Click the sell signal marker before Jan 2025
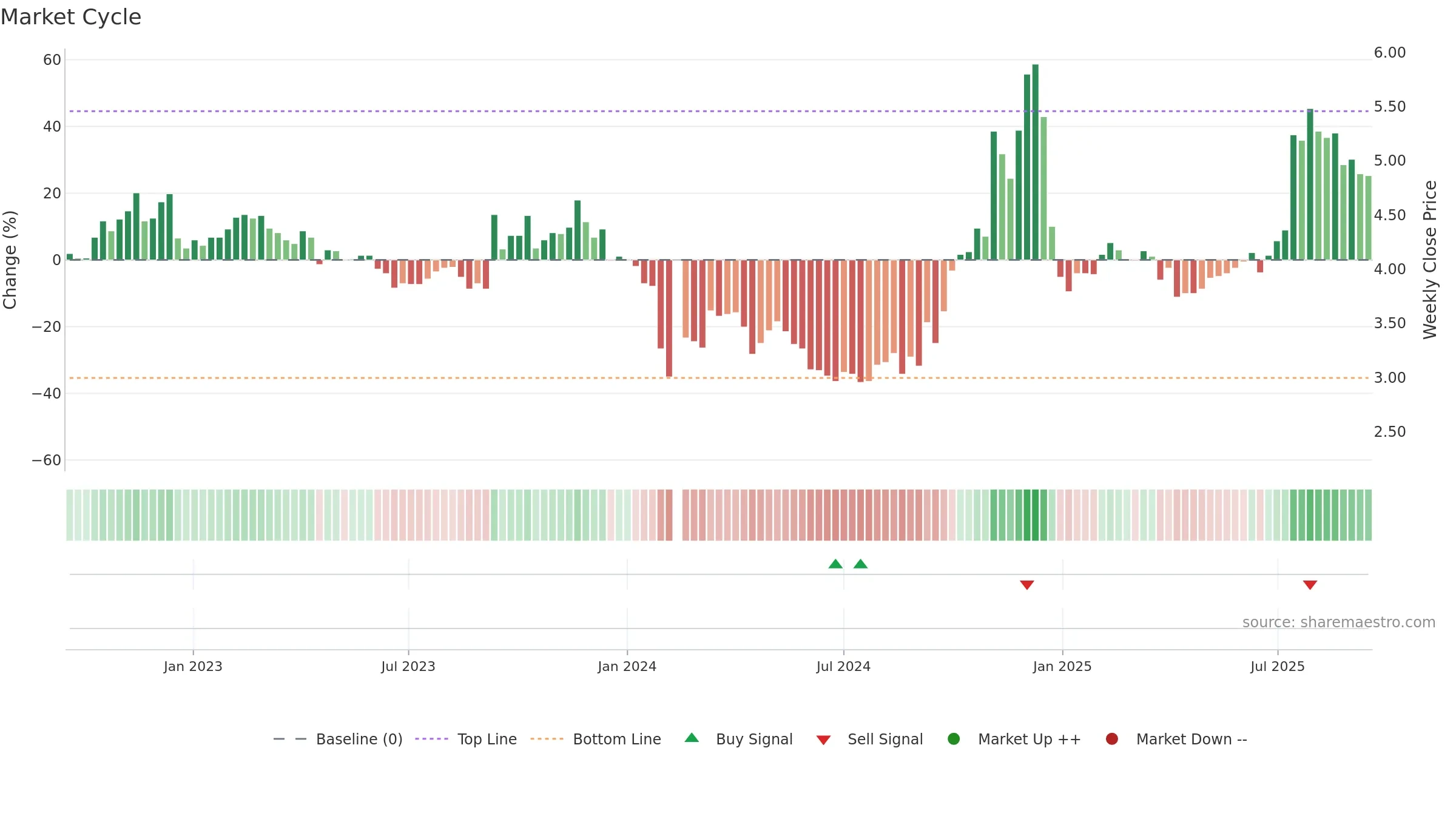The image size is (1456, 819). click(1027, 585)
